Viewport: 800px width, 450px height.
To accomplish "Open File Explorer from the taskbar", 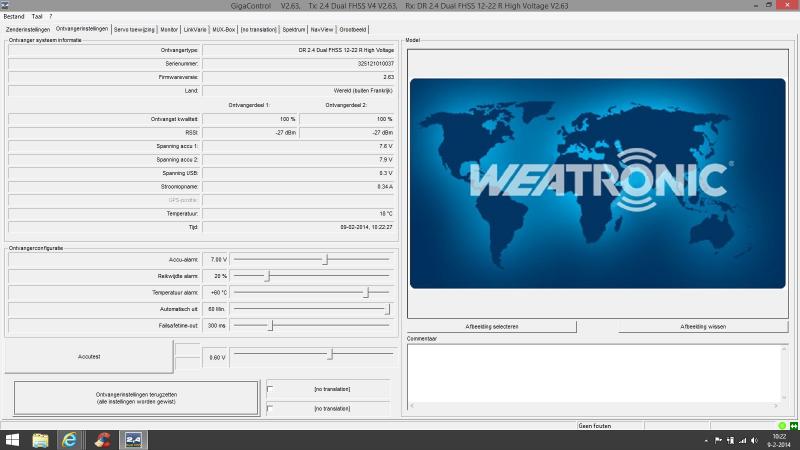I will tap(40, 440).
